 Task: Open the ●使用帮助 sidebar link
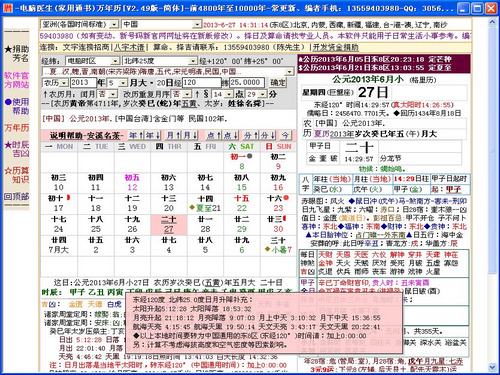click(x=17, y=106)
